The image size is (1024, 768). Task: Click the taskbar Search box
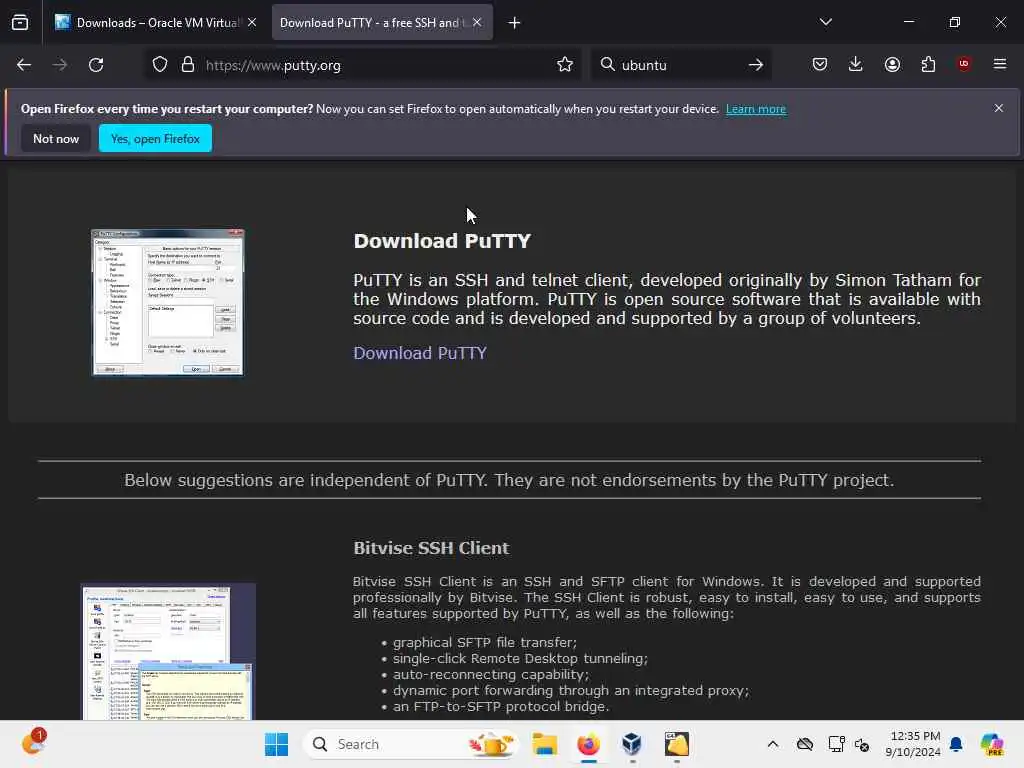point(411,744)
